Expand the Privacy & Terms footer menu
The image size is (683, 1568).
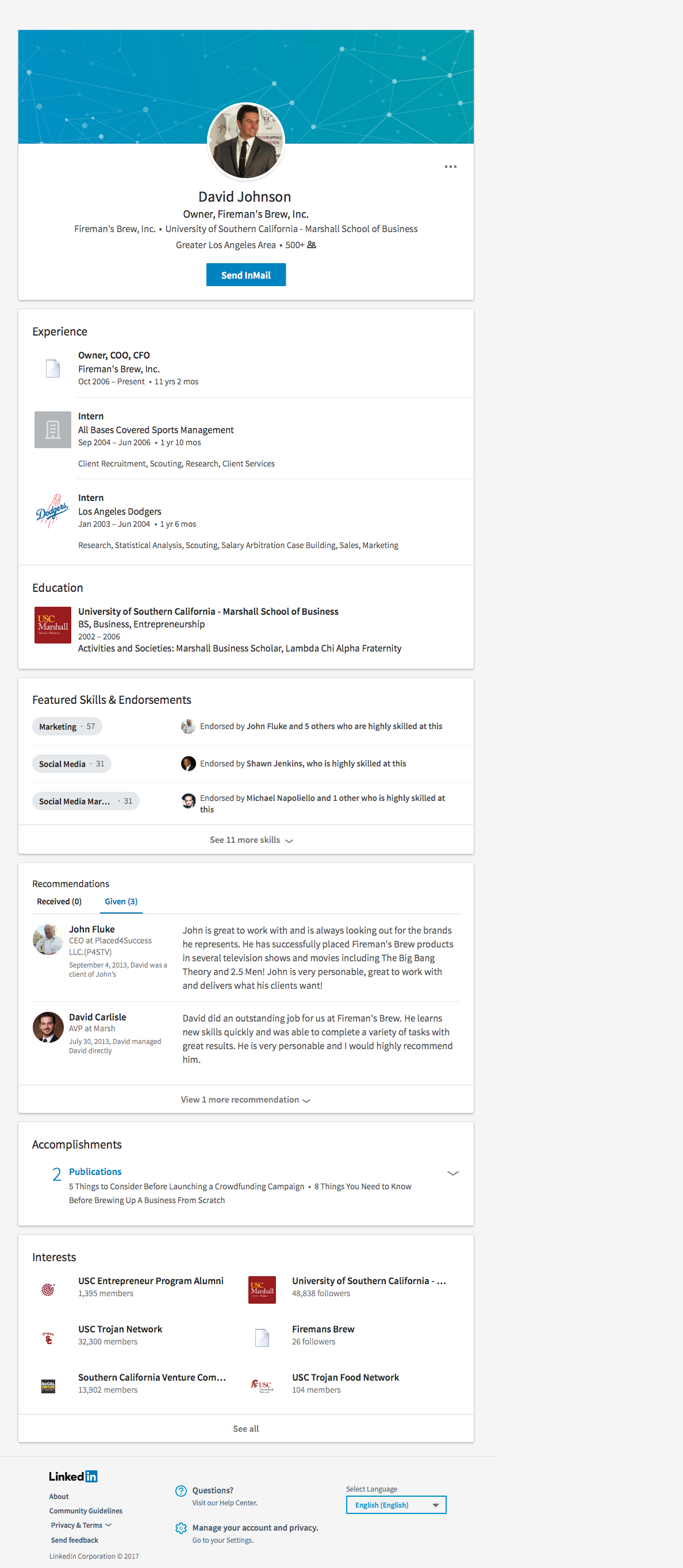[81, 1525]
